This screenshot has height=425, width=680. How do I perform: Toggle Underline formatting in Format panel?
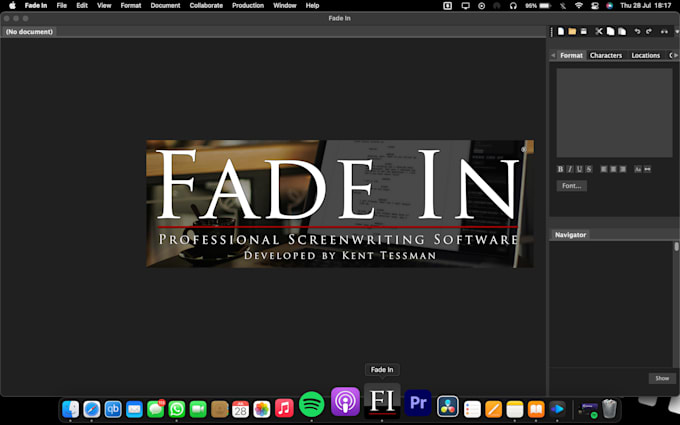[579, 169]
